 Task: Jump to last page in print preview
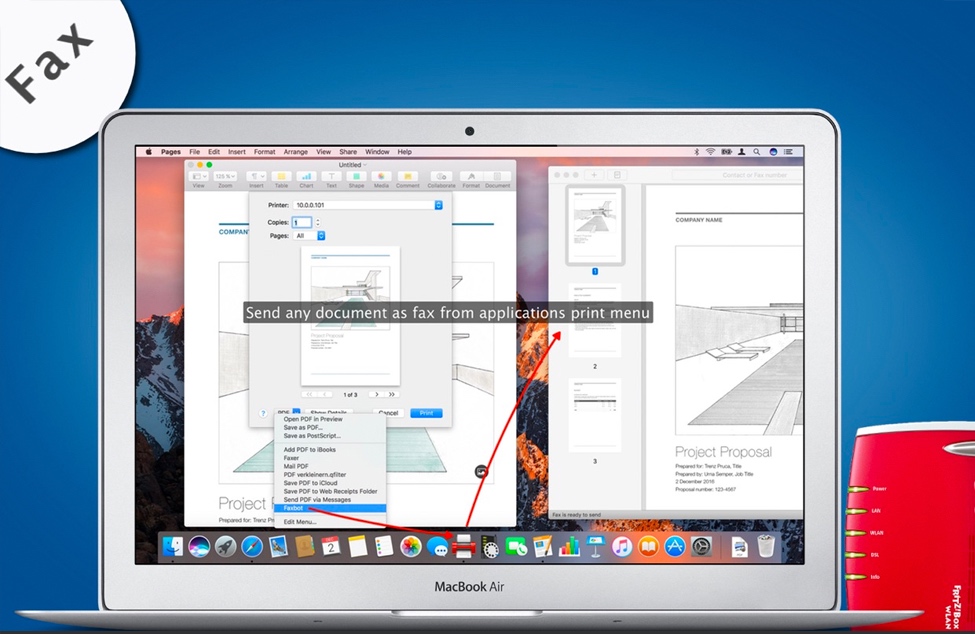click(x=392, y=395)
